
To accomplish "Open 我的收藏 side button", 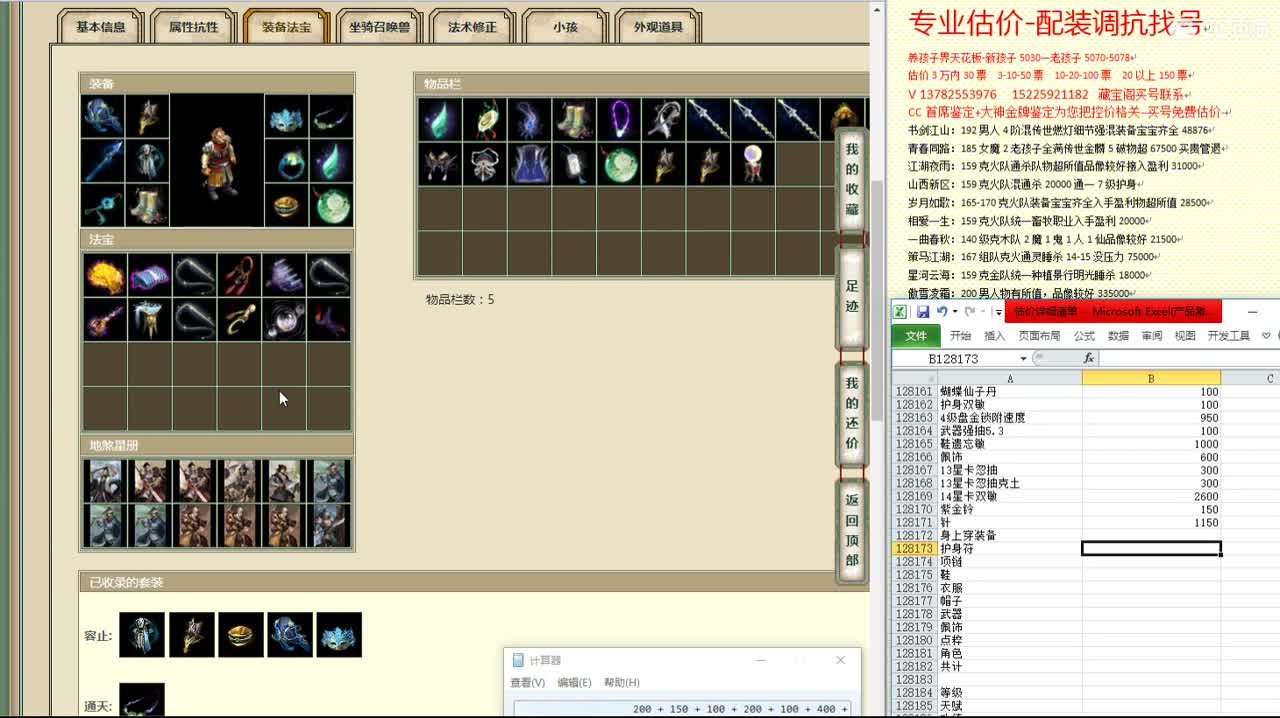I will tap(852, 179).
